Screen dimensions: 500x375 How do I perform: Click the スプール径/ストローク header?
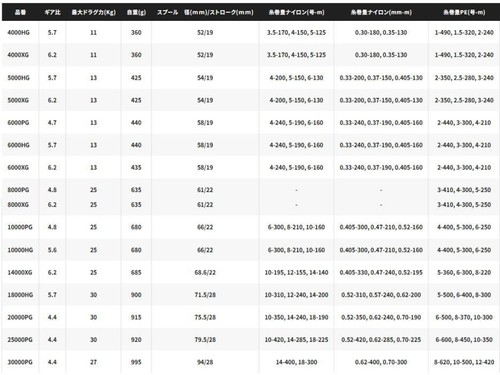pos(205,12)
